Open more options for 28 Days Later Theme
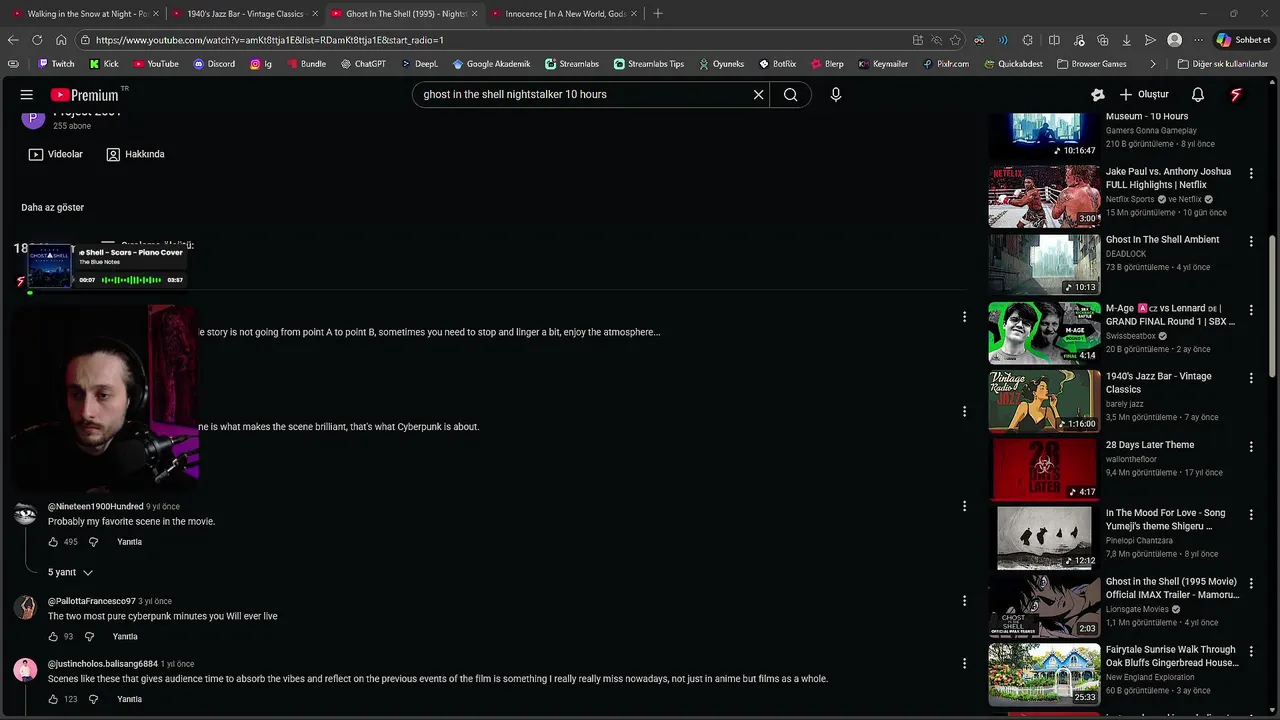1280x720 pixels. (1251, 447)
